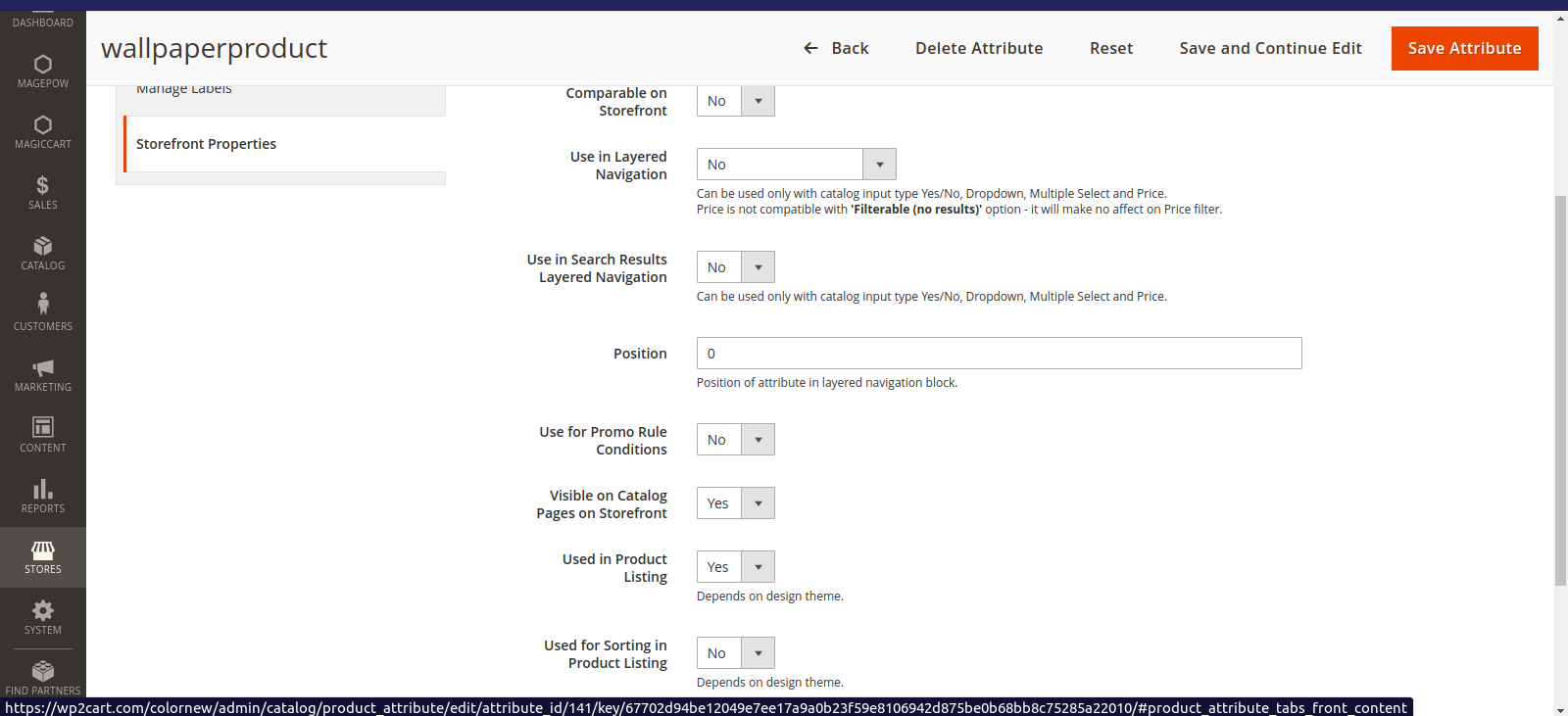Click the Save Attribute button
Viewport: 1568px width, 716px height.
[1464, 48]
